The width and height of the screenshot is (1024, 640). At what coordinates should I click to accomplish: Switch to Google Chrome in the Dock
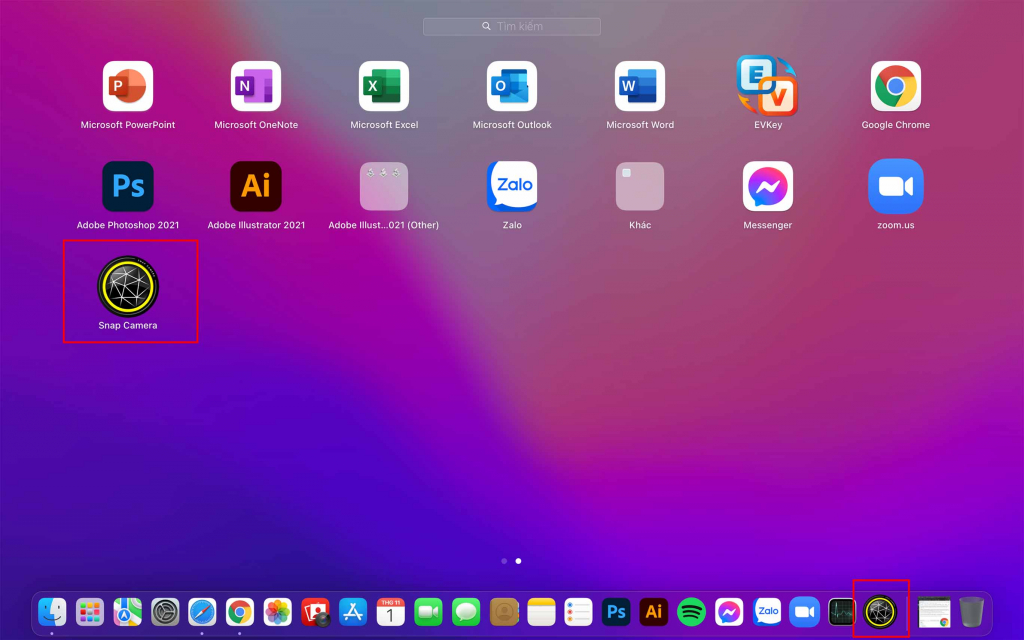click(240, 613)
